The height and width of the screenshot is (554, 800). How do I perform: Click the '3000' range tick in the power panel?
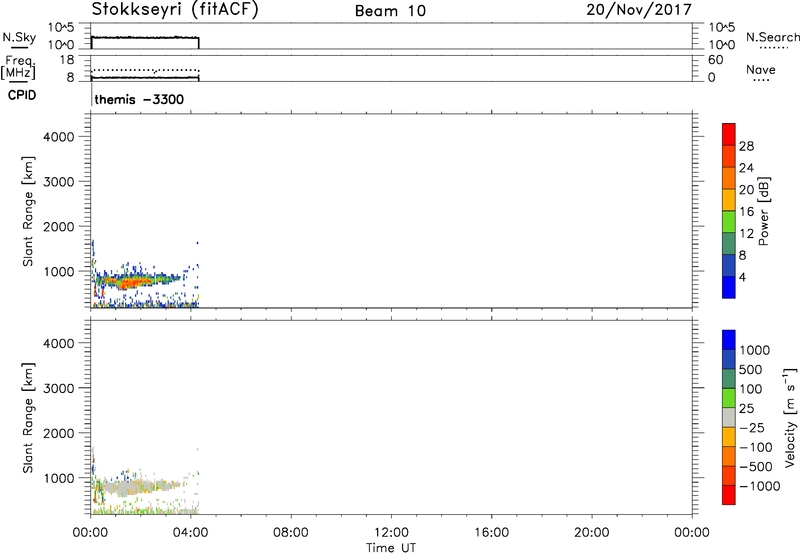pos(59,182)
